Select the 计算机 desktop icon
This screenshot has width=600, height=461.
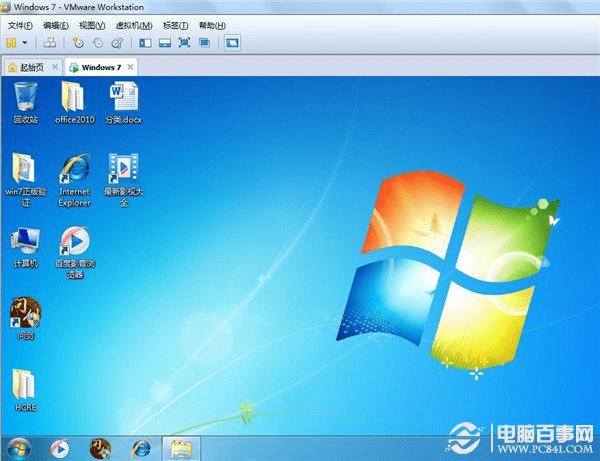[26, 247]
